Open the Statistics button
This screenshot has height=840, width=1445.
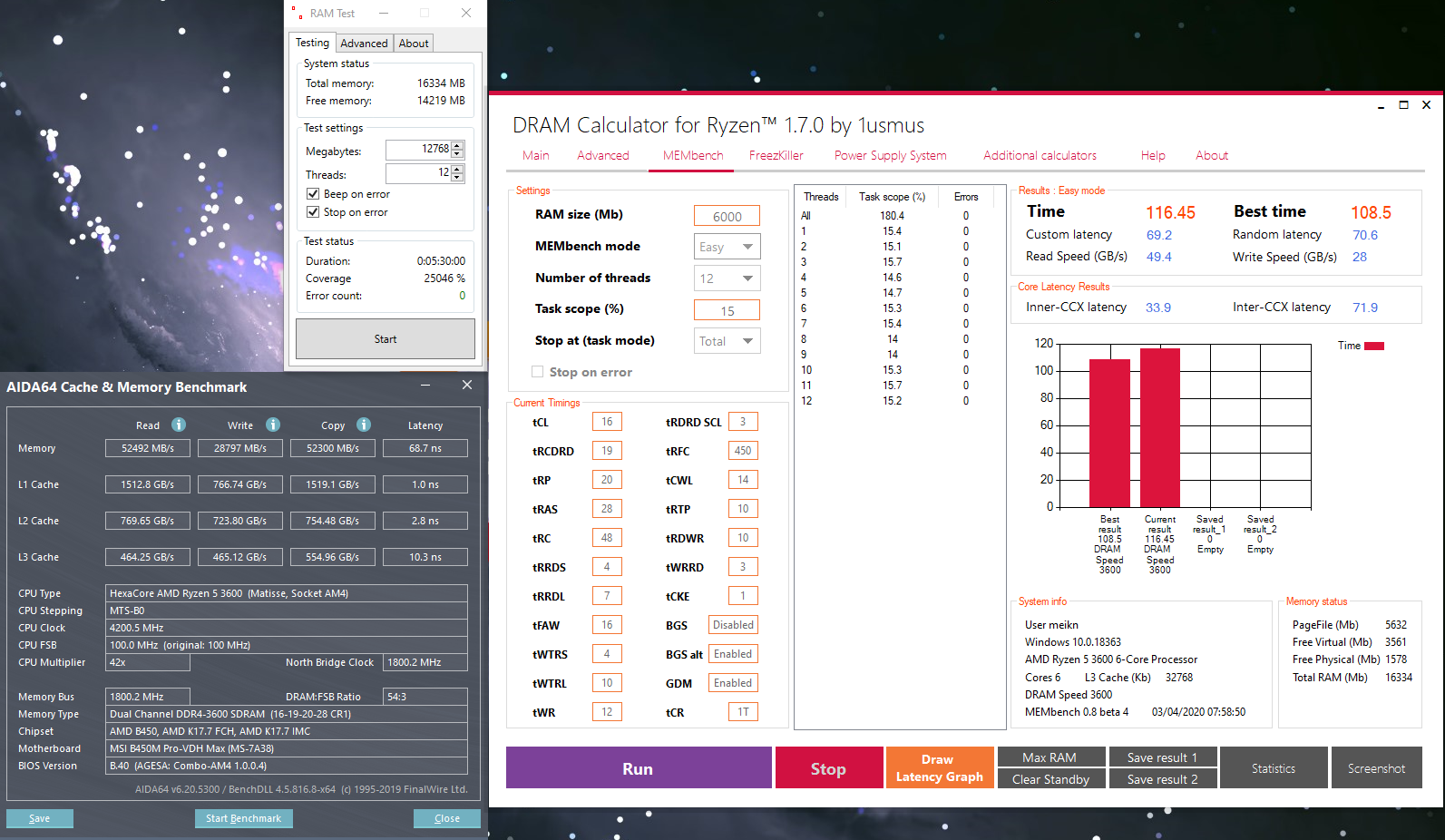(x=1274, y=767)
